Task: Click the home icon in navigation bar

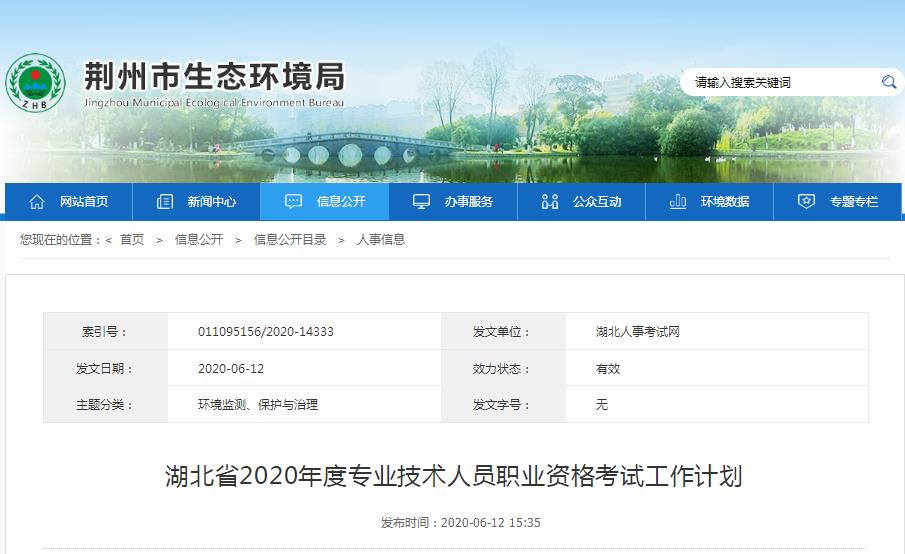Action: (x=37, y=202)
